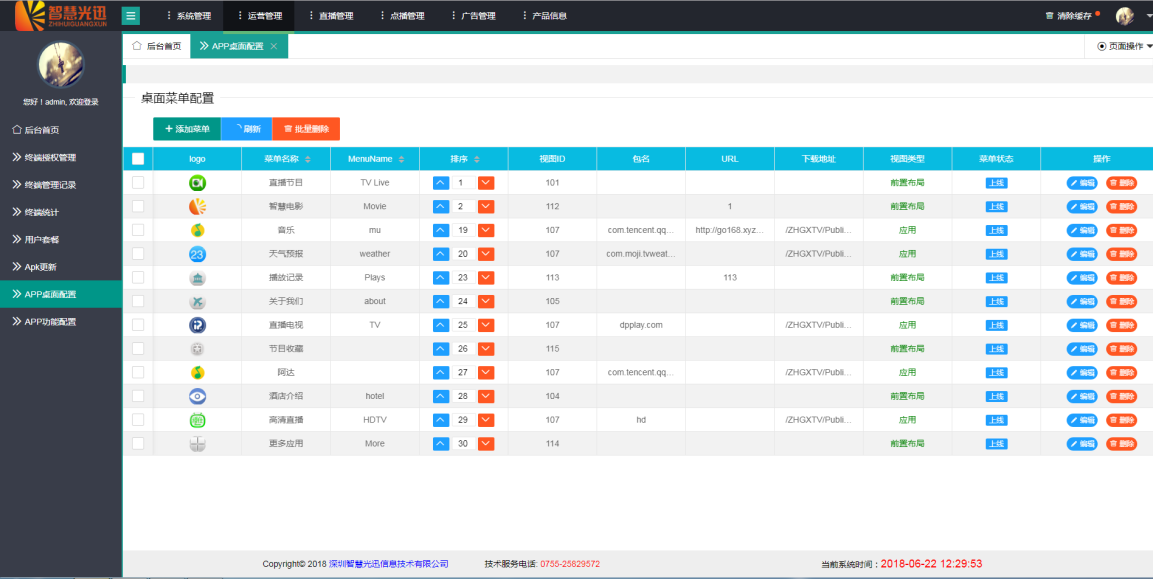The image size is (1153, 579).
Task: Expand 终端管理记录 in the sidebar
Action: click(x=61, y=185)
